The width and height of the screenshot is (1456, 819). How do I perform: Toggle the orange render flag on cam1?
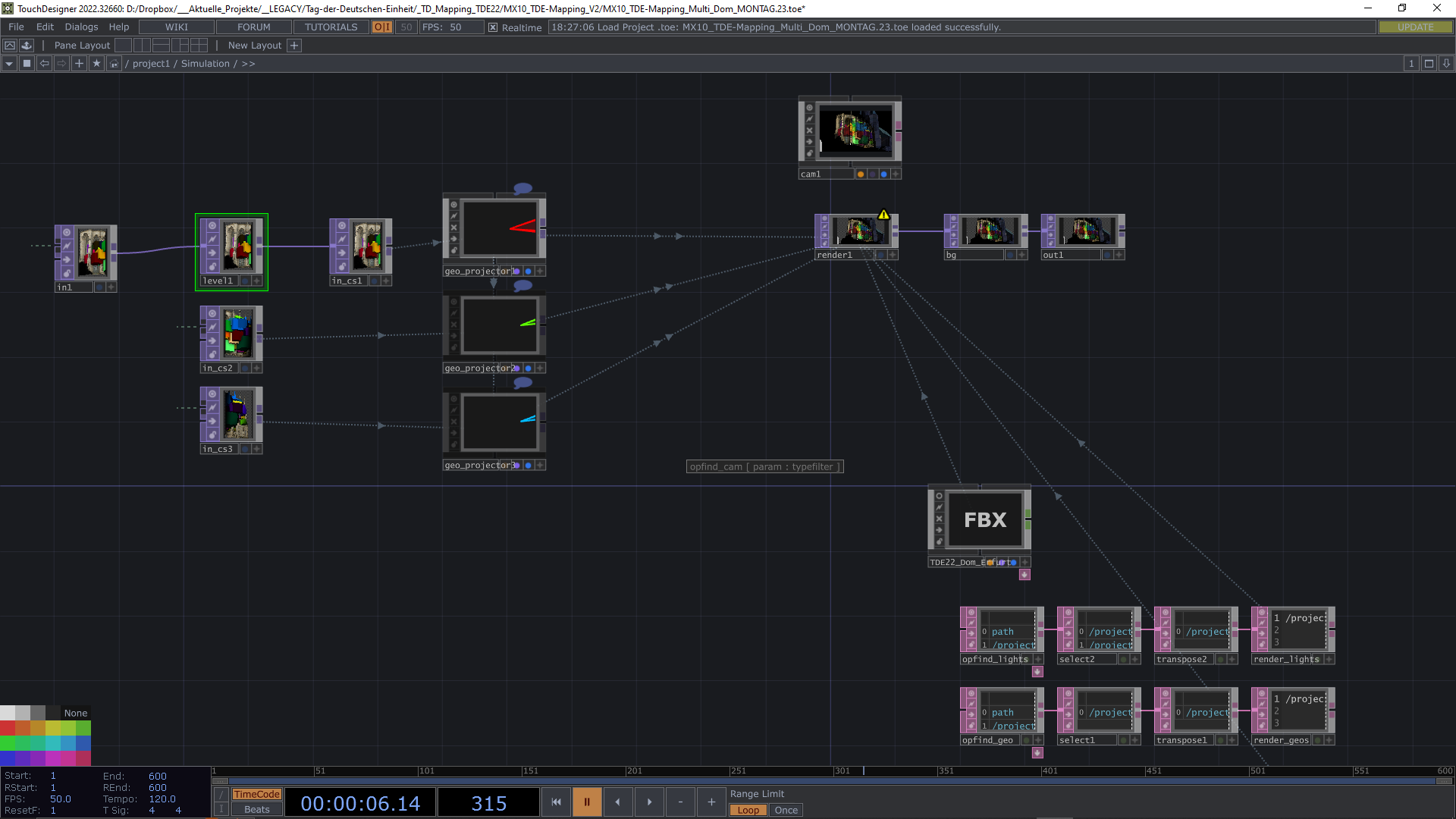pos(860,174)
